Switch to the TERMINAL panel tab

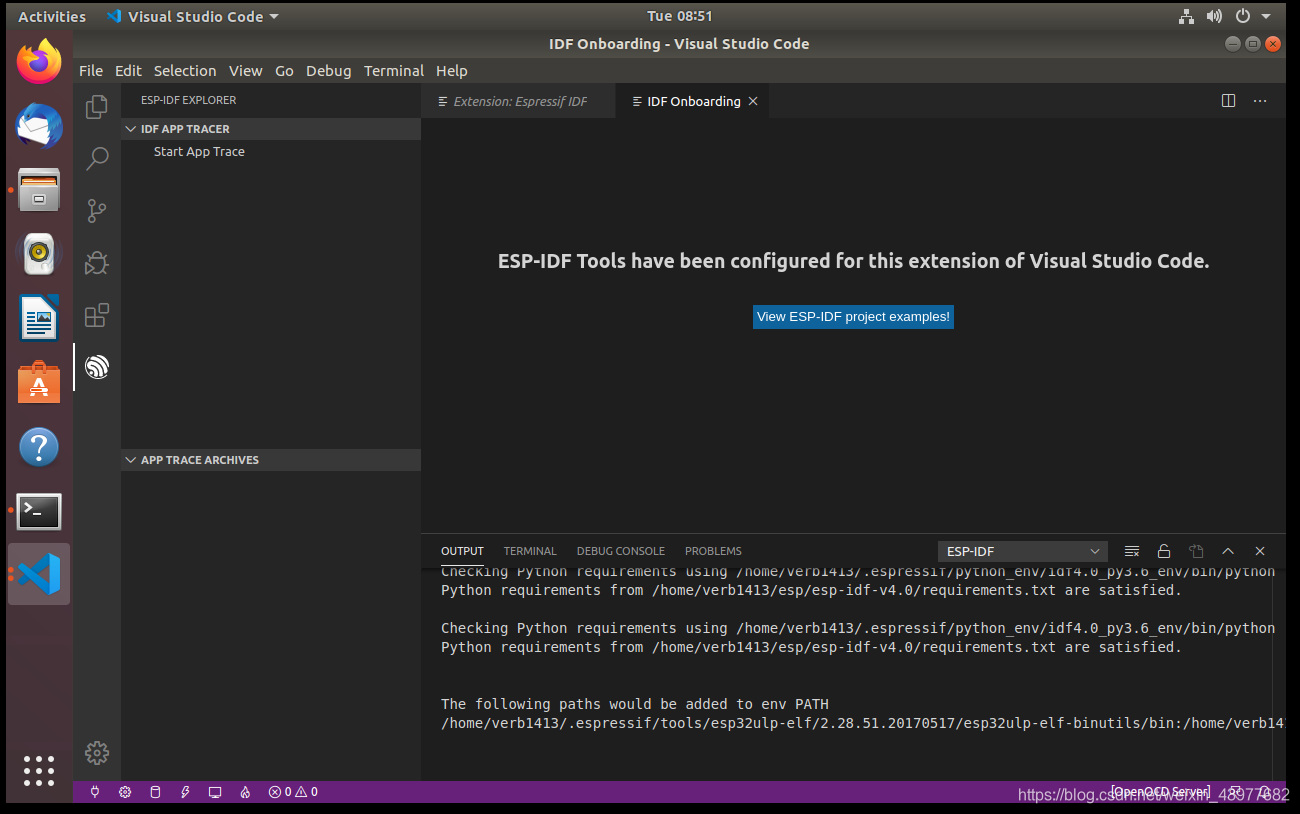click(530, 551)
